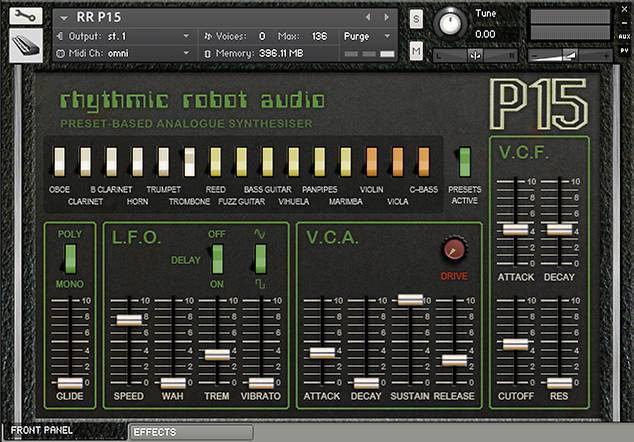
Task: Click the VCA DECAY slider handle
Action: 366,383
